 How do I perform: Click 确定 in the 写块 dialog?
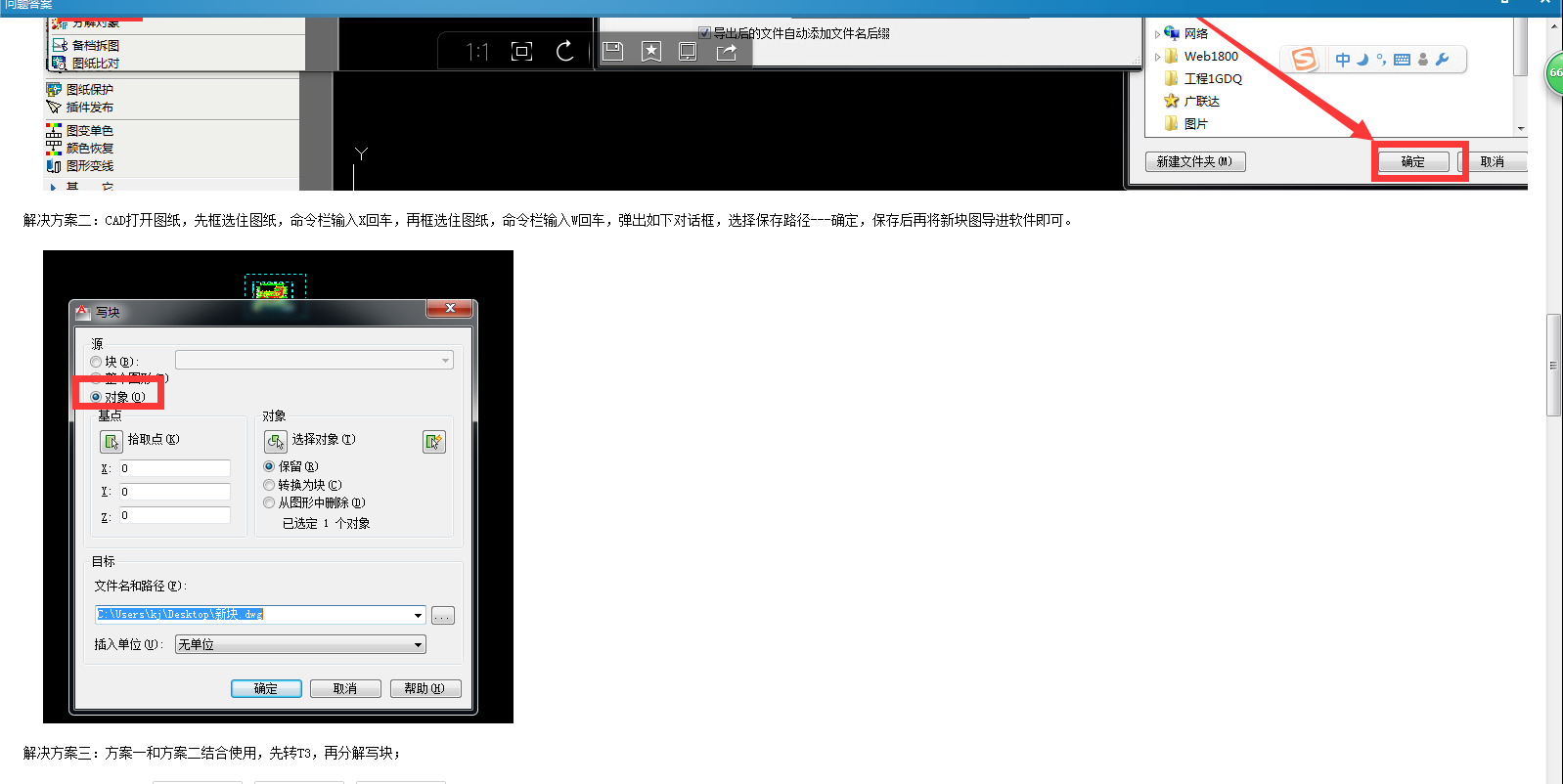tap(266, 688)
